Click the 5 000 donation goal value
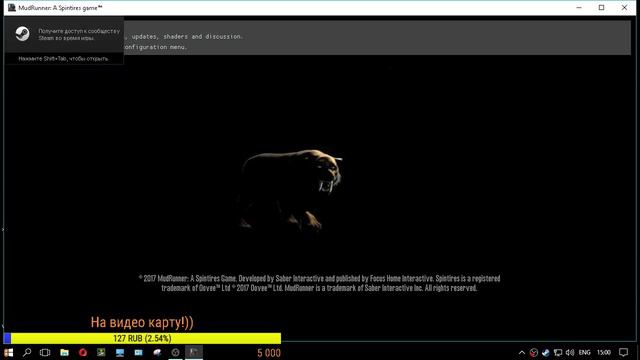Image resolution: width=640 pixels, height=360 pixels. (x=269, y=353)
